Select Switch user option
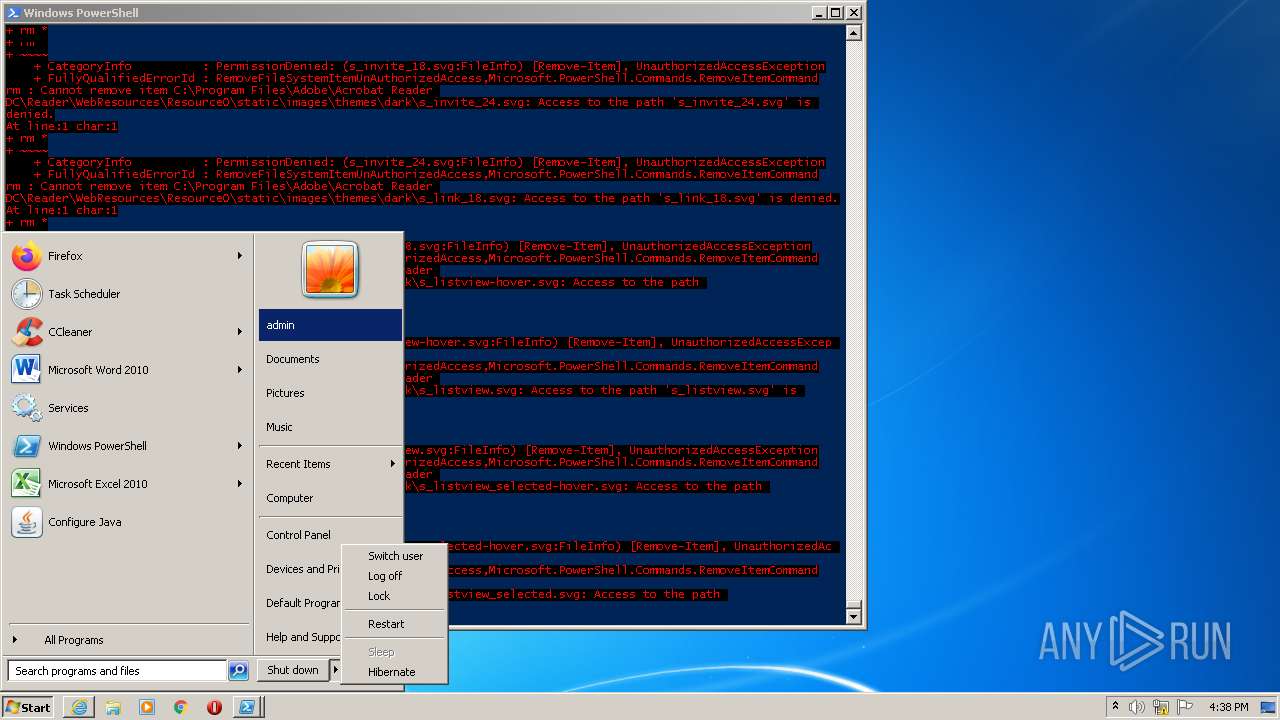 point(395,556)
